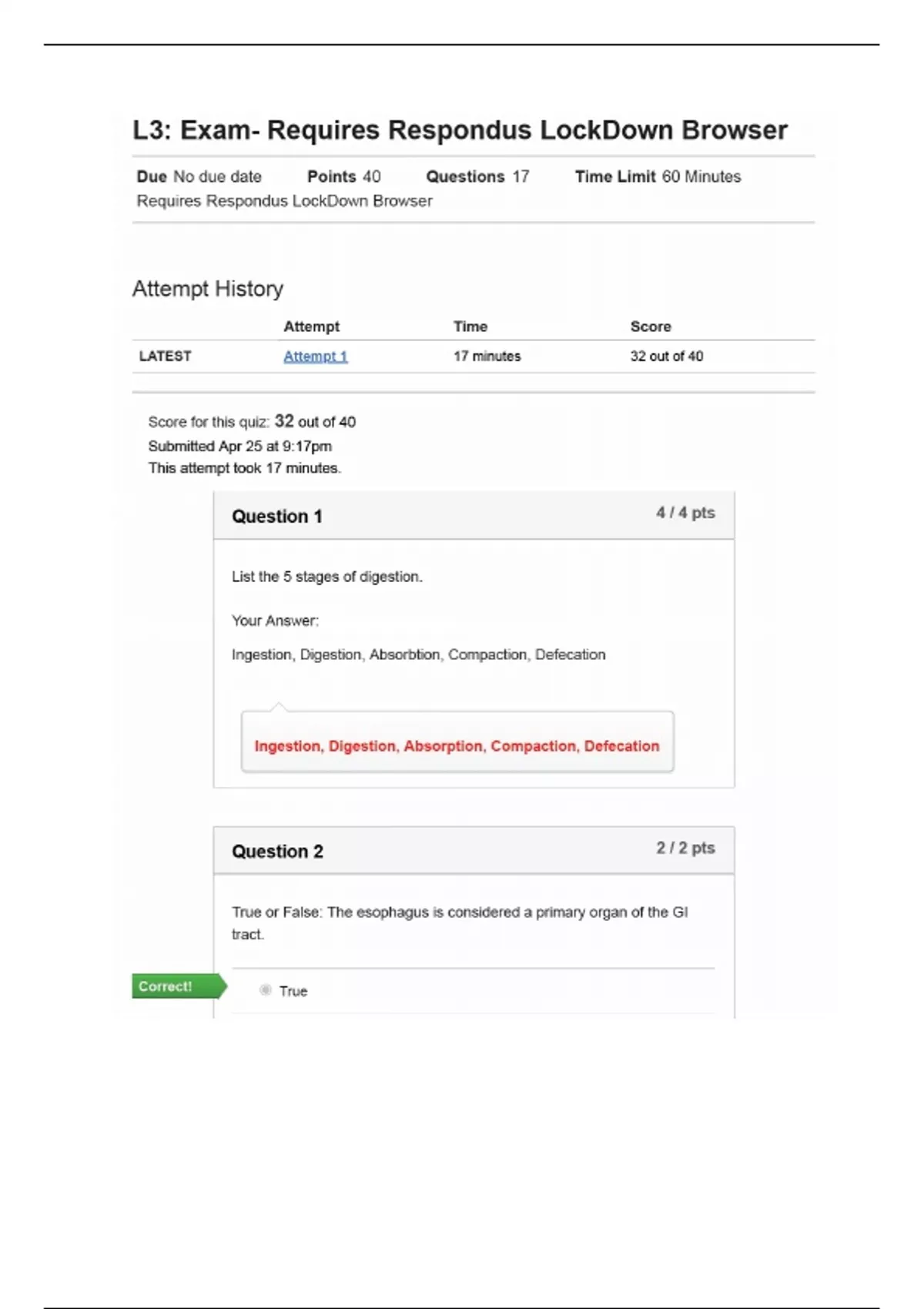Click the Score column header
Image resolution: width=924 pixels, height=1309 pixels.
651,326
